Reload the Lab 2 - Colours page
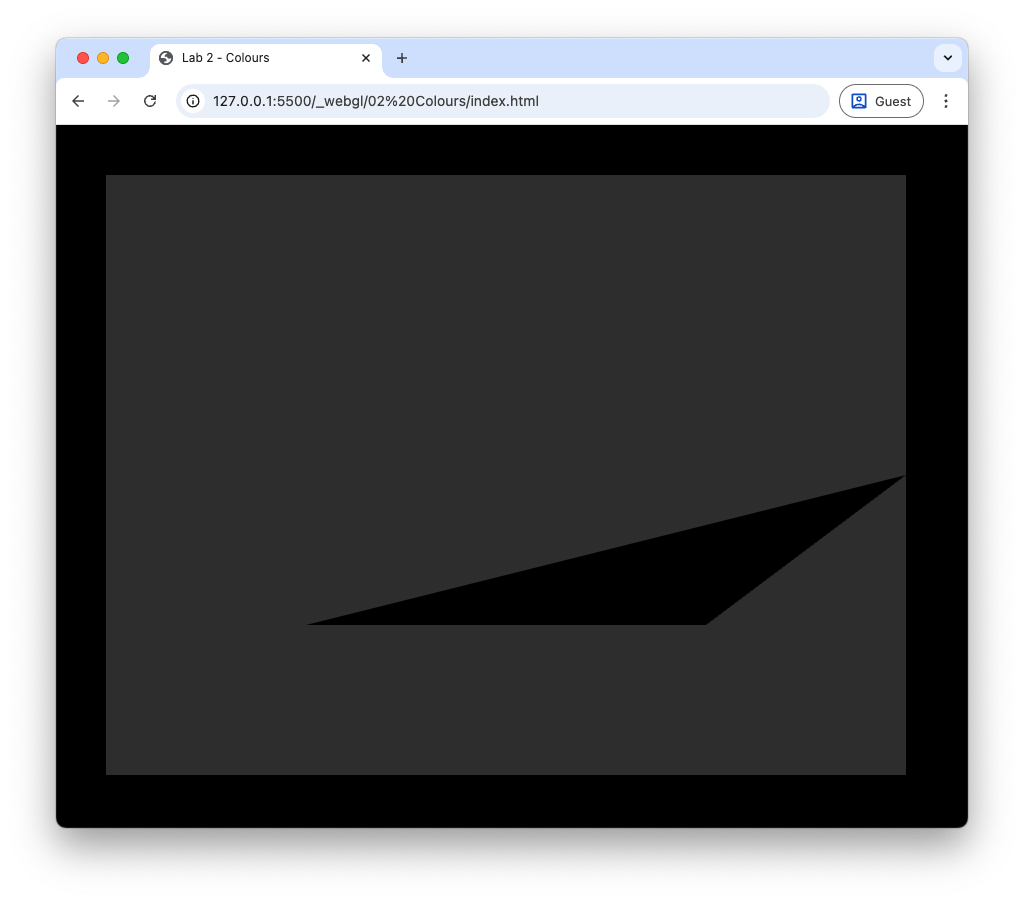 tap(150, 101)
